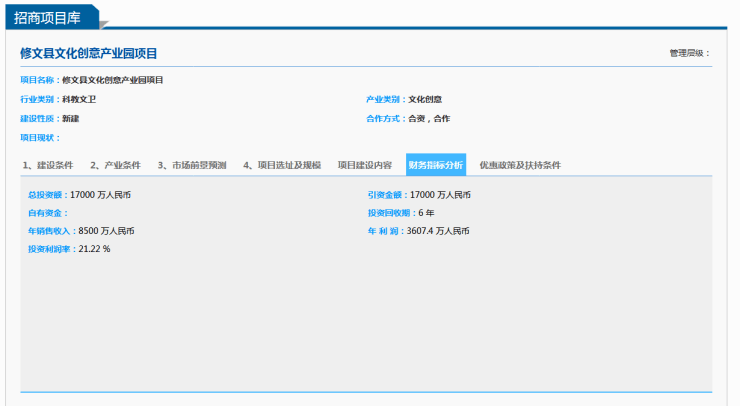
Task: Select the active 财务指标分析 tab
Action: pyautogui.click(x=435, y=165)
